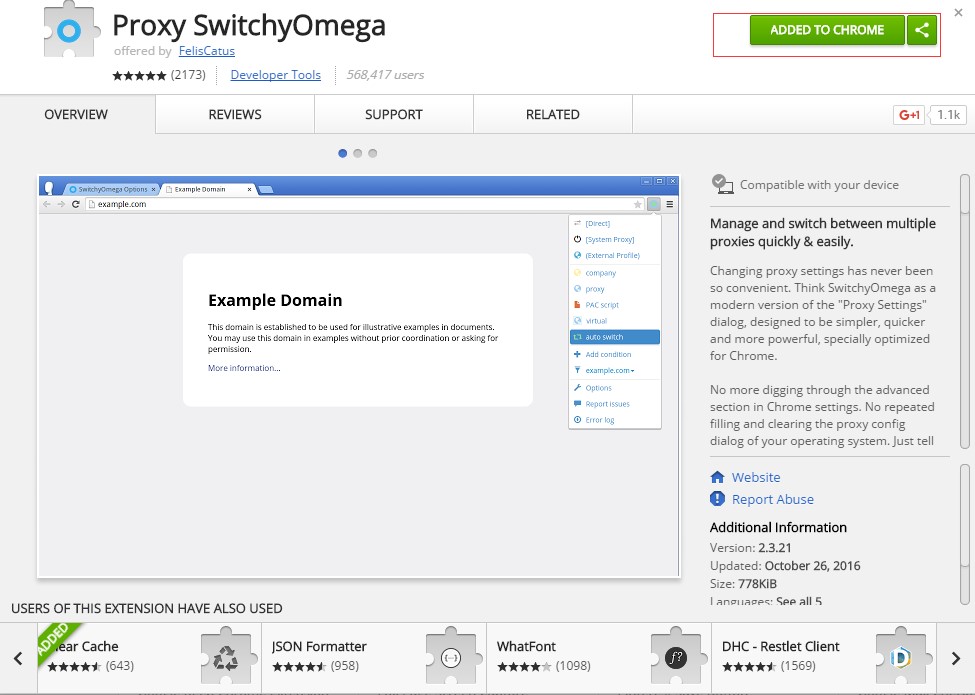This screenshot has height=695, width=975.
Task: Click the "Proxy SwitchyOmega" title text
Action: coord(249,26)
